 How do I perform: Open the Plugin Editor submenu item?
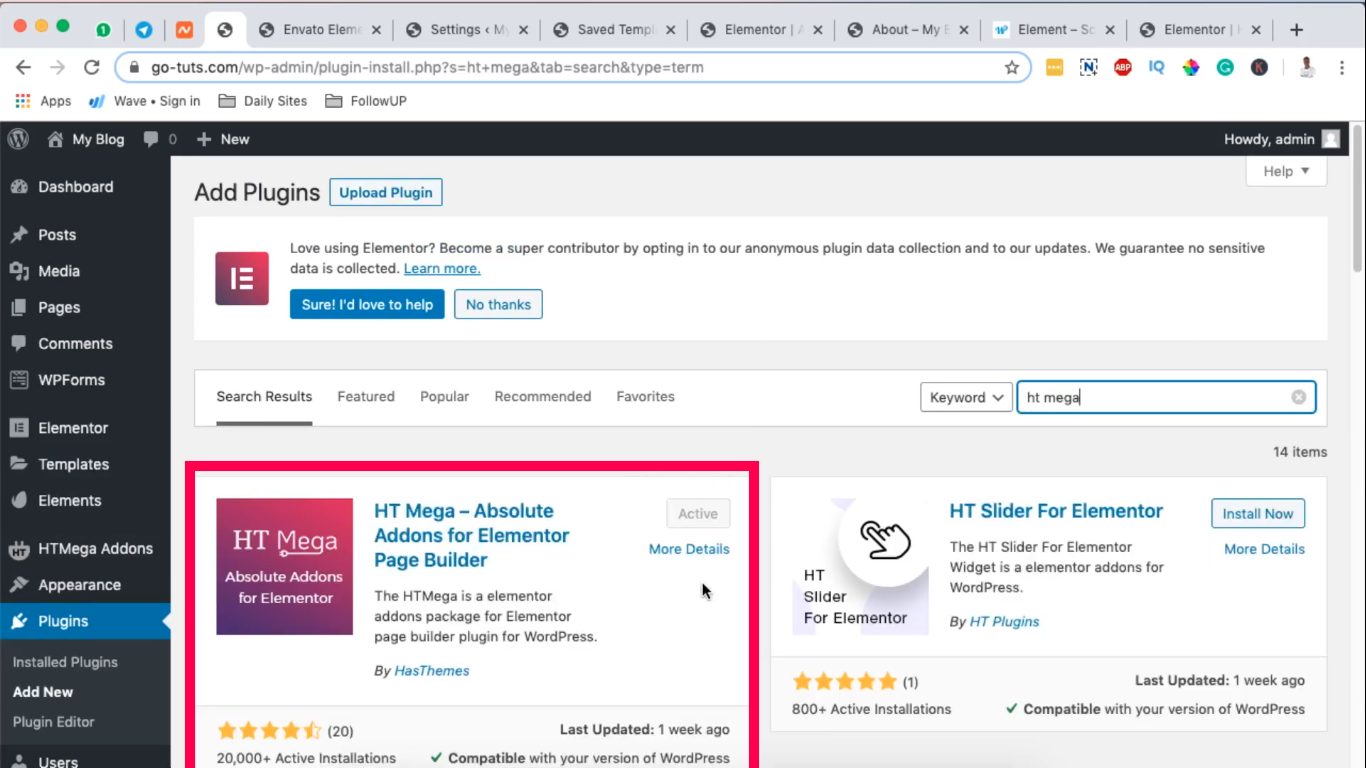point(54,722)
